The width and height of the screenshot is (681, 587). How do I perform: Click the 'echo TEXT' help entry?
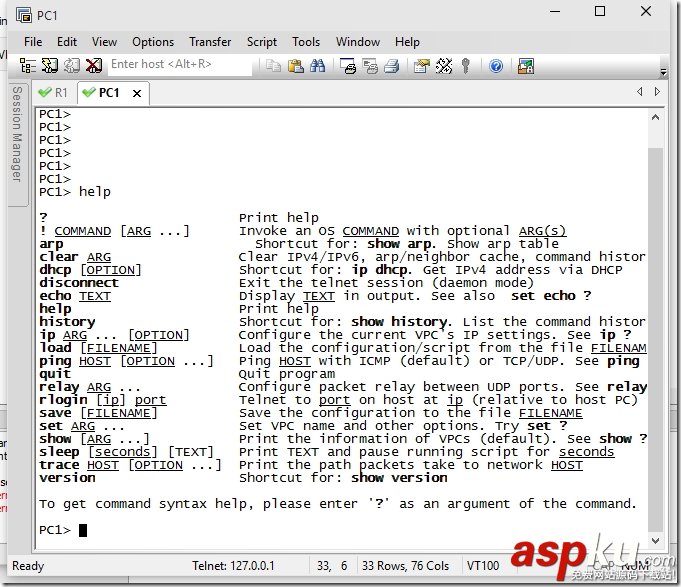tap(75, 296)
